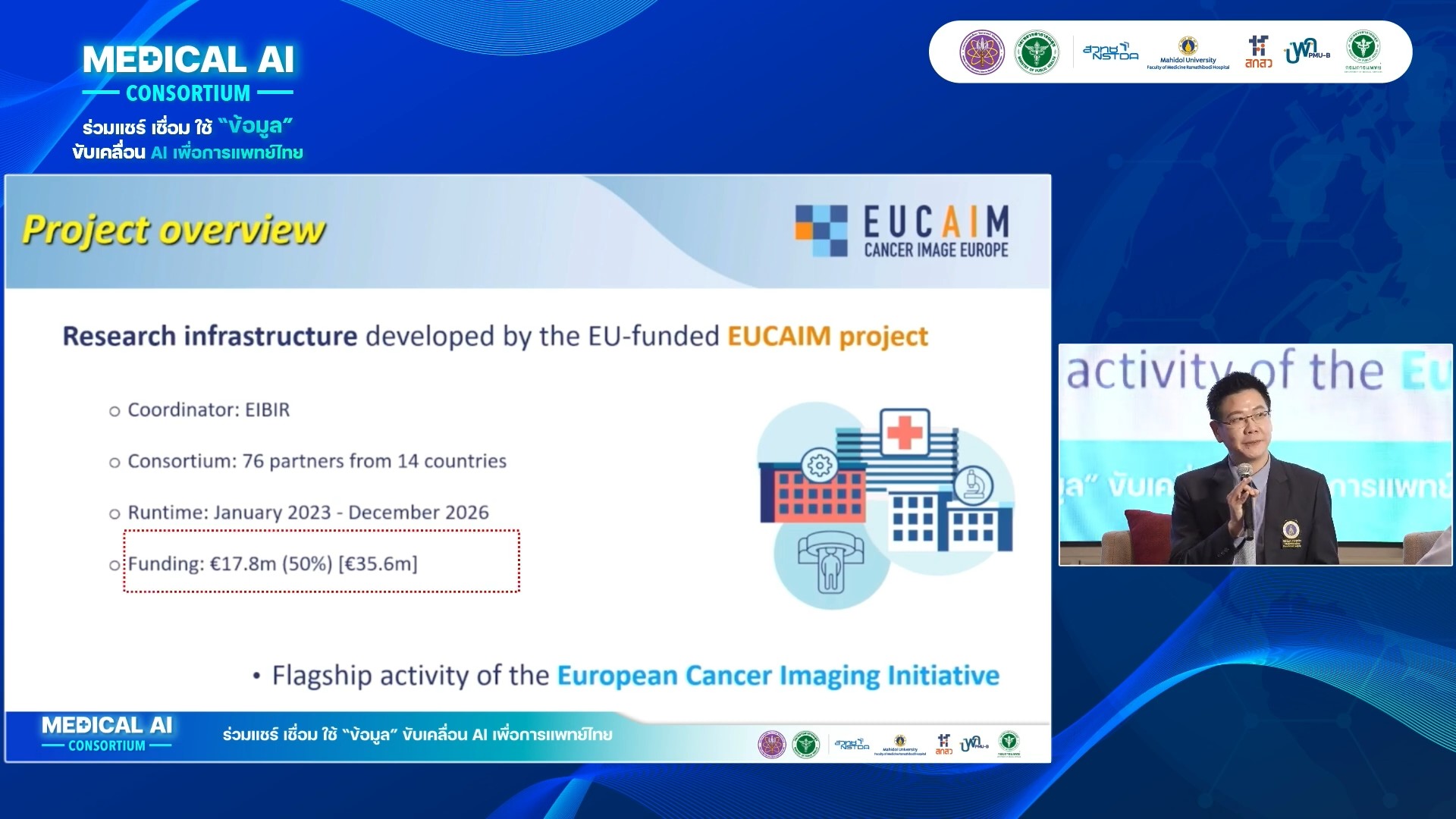Click the microscope icon on the illustration
Viewport: 1456px width, 819px height.
pyautogui.click(x=974, y=485)
